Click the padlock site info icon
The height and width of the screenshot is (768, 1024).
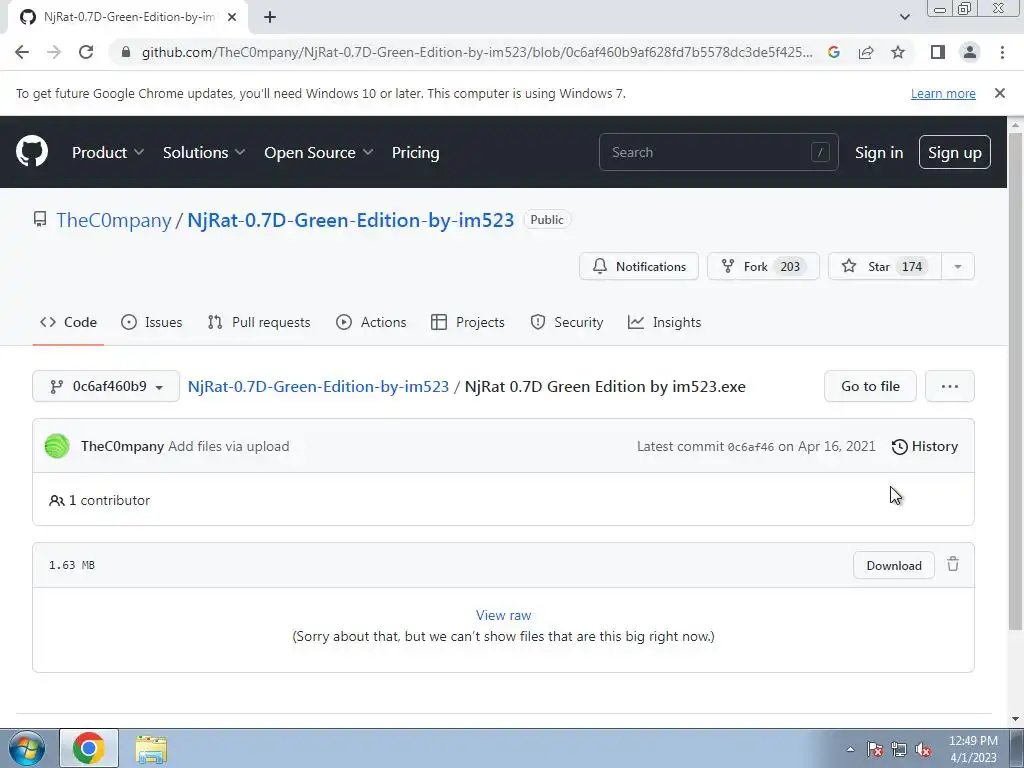[x=126, y=52]
